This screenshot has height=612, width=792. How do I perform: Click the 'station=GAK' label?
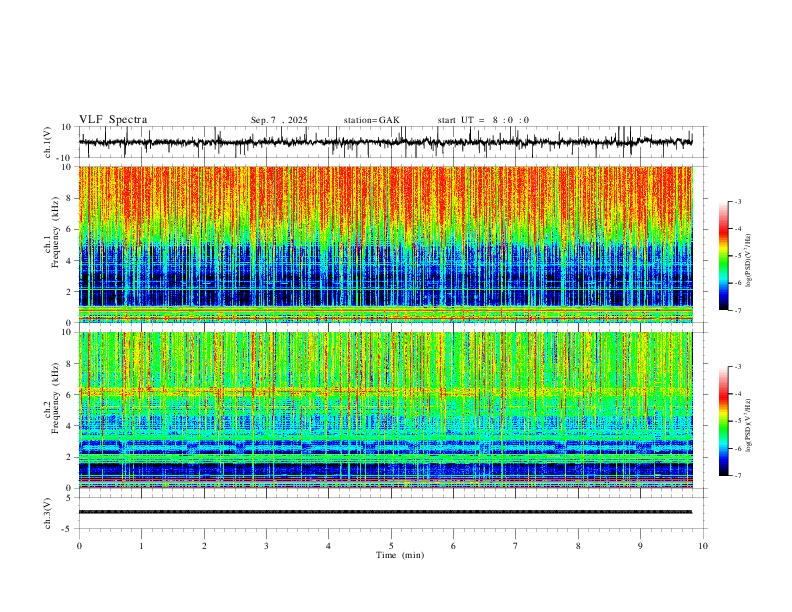[x=371, y=120]
